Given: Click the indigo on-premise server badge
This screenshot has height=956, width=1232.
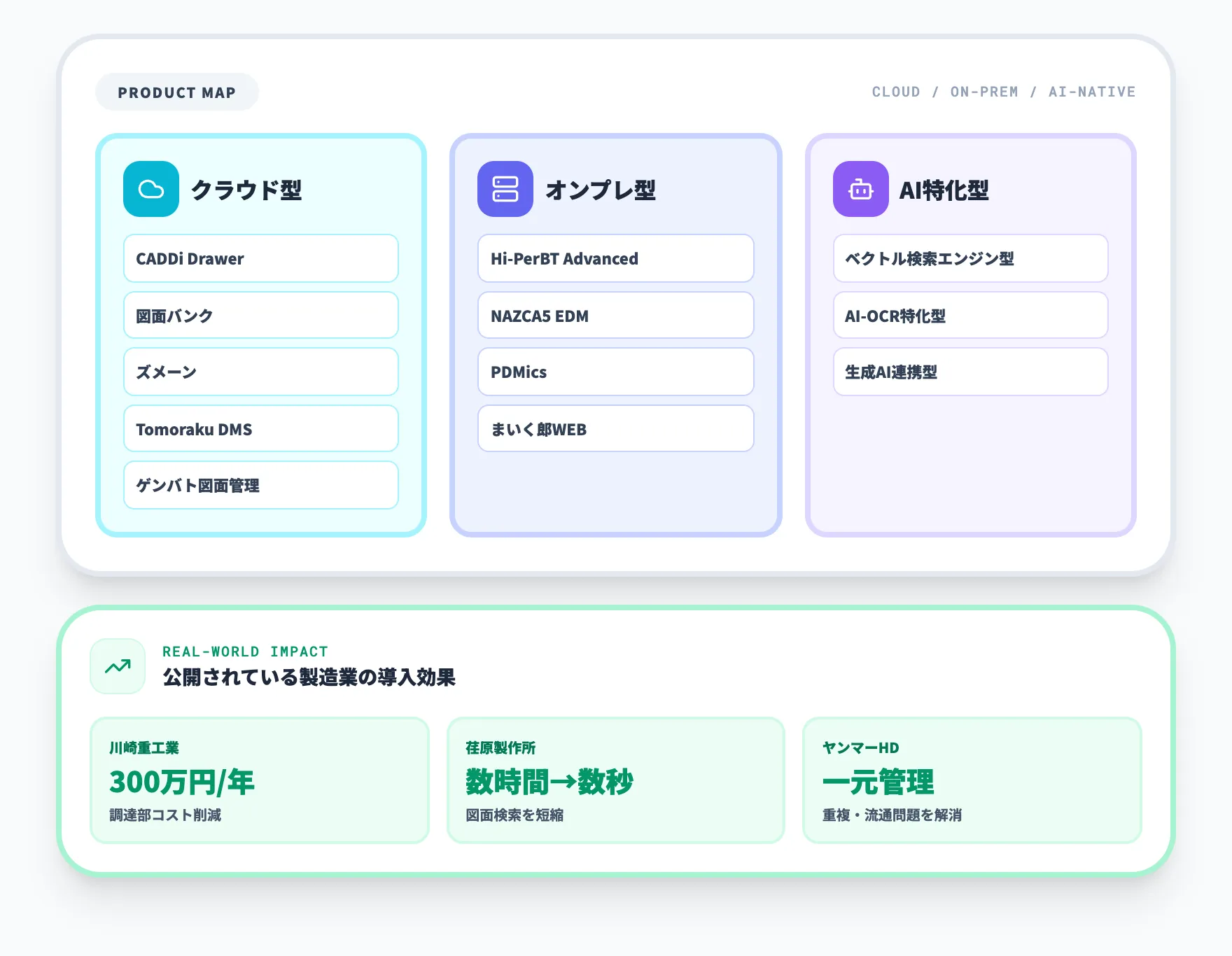Looking at the screenshot, I should [505, 189].
